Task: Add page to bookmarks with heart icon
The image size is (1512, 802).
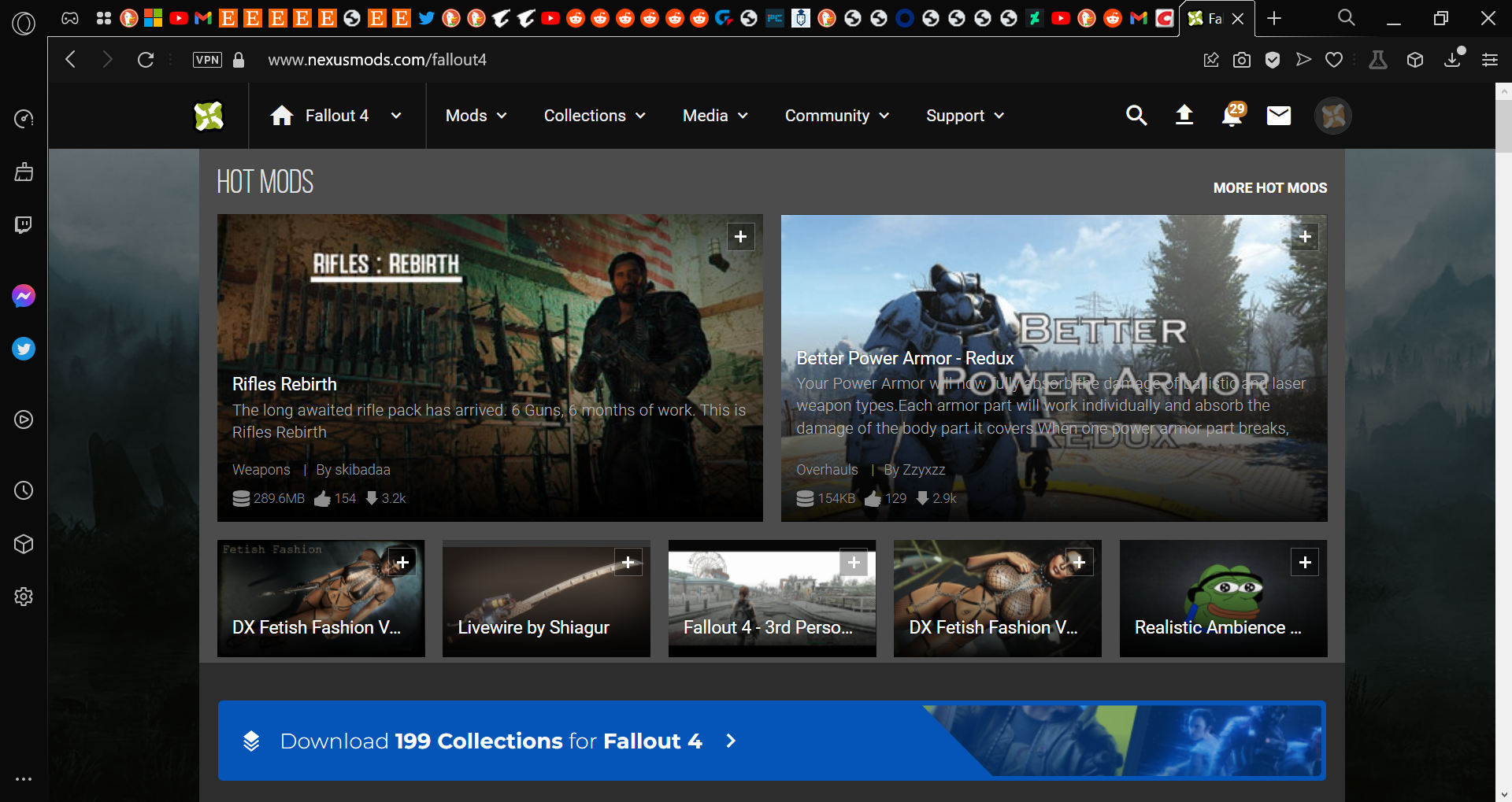Action: tap(1334, 60)
